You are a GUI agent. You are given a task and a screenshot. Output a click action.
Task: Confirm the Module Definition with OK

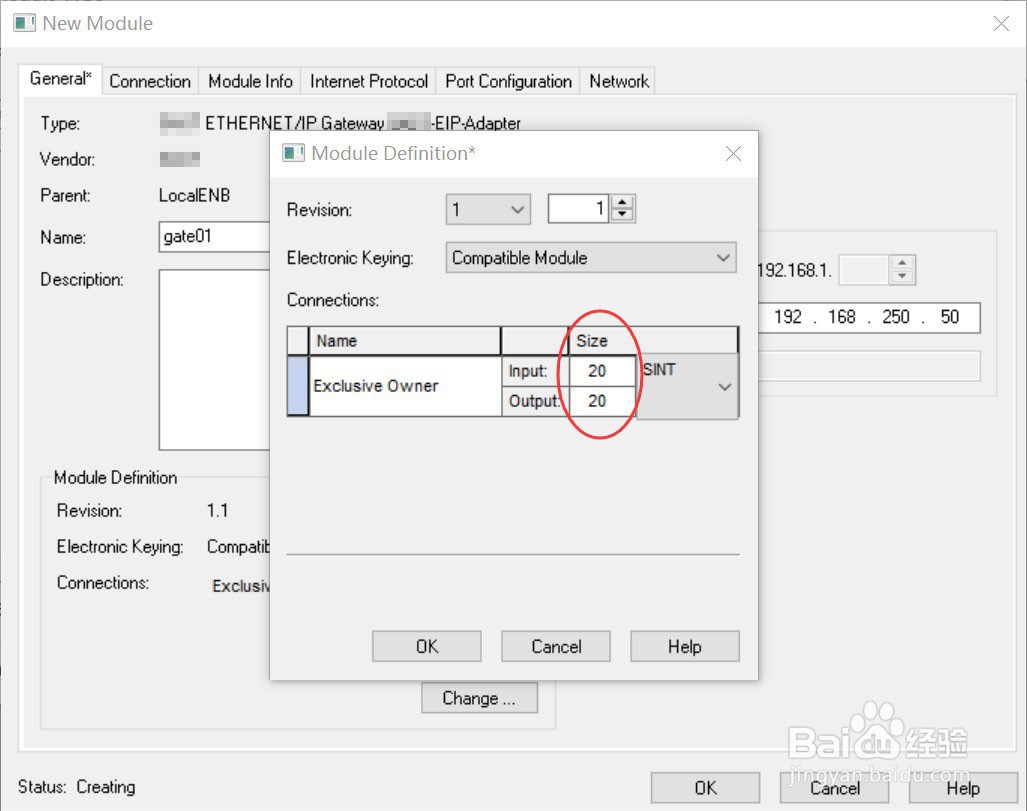[426, 646]
